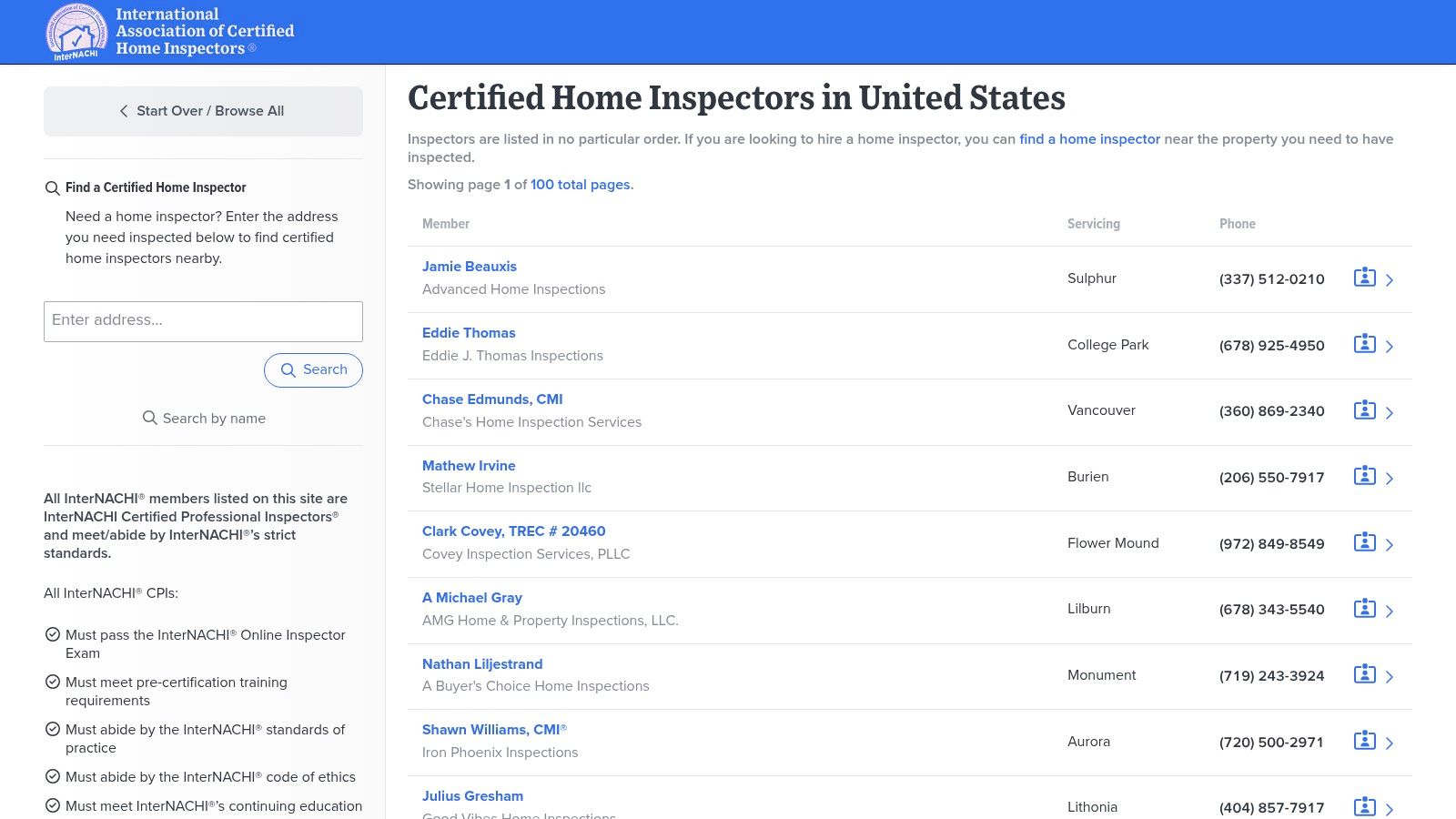Click the magnifier icon next to Search by name
The width and height of the screenshot is (1456, 819).
coord(150,418)
